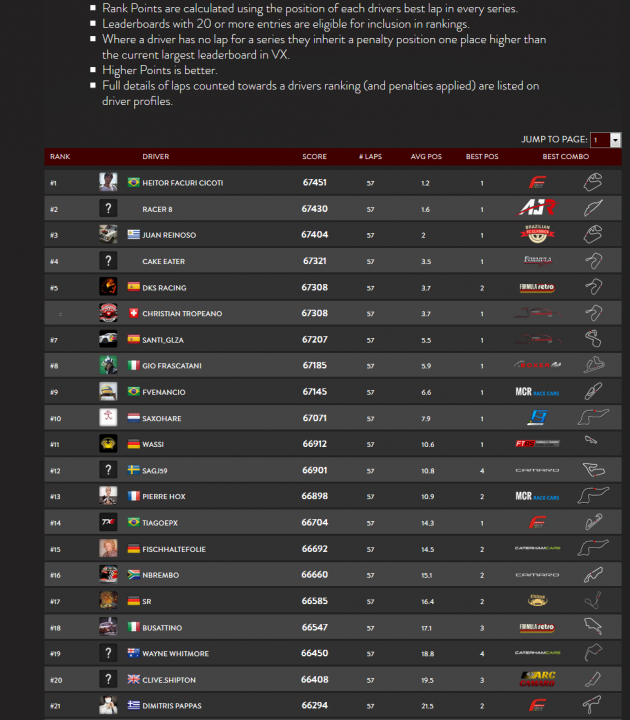Screen dimensions: 630x720
Task: Open Santi_Glza driver profile link
Action: [x=163, y=340]
